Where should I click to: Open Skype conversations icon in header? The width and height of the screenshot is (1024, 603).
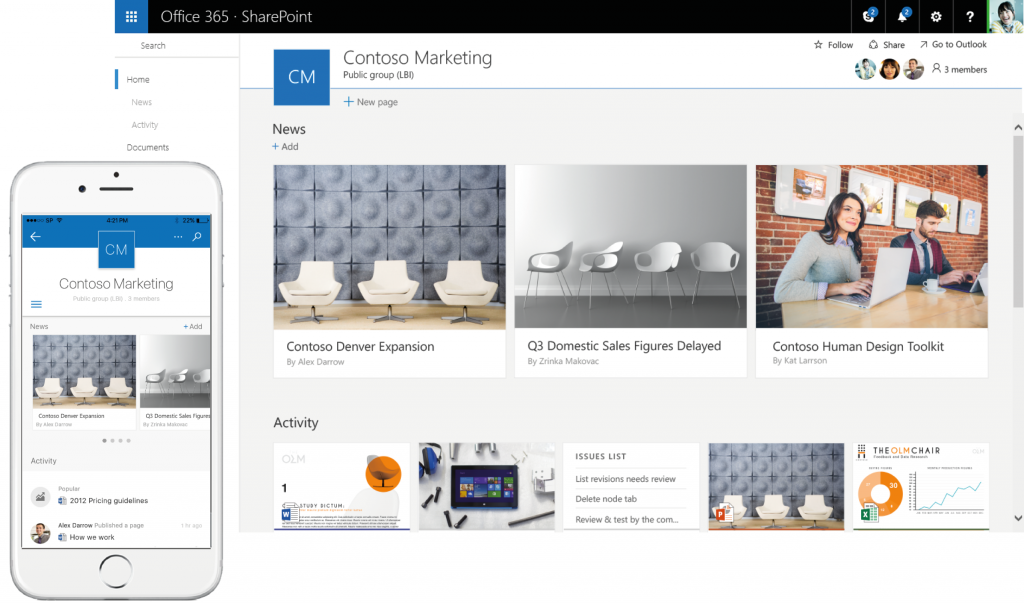point(869,16)
